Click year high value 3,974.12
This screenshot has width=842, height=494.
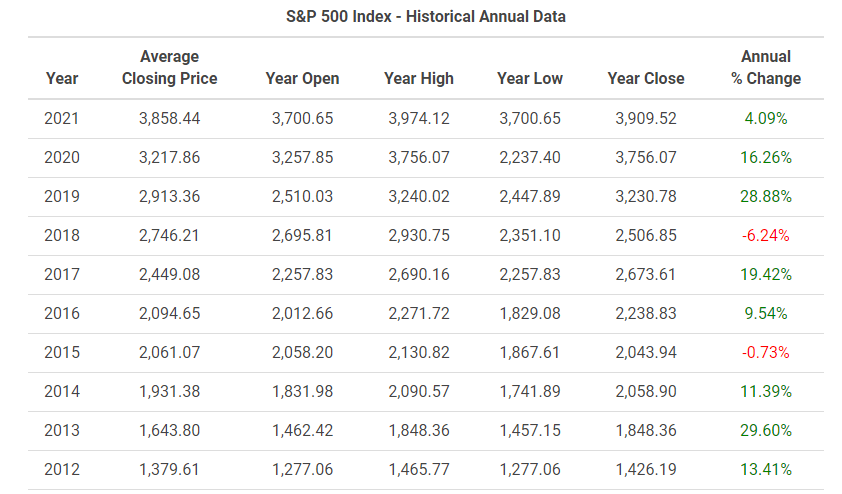pos(419,118)
